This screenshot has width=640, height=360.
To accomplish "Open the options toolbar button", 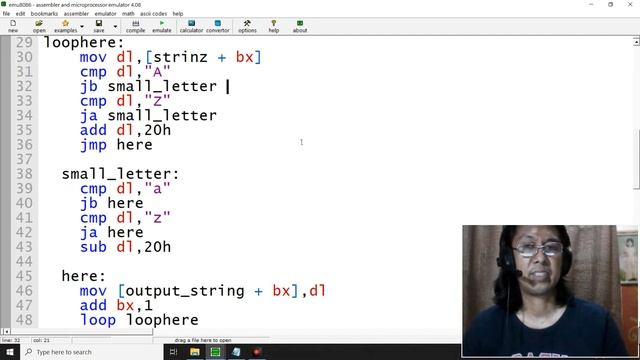I will (247, 26).
